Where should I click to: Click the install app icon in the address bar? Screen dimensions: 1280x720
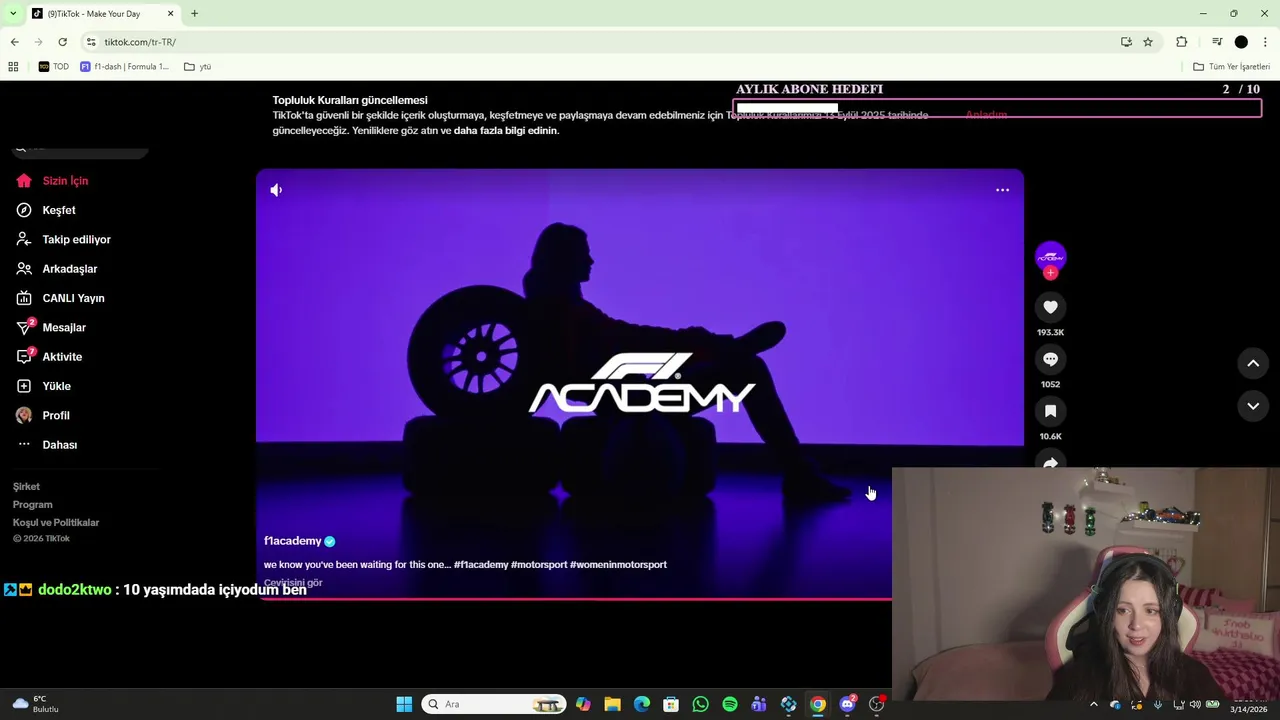point(1126,42)
